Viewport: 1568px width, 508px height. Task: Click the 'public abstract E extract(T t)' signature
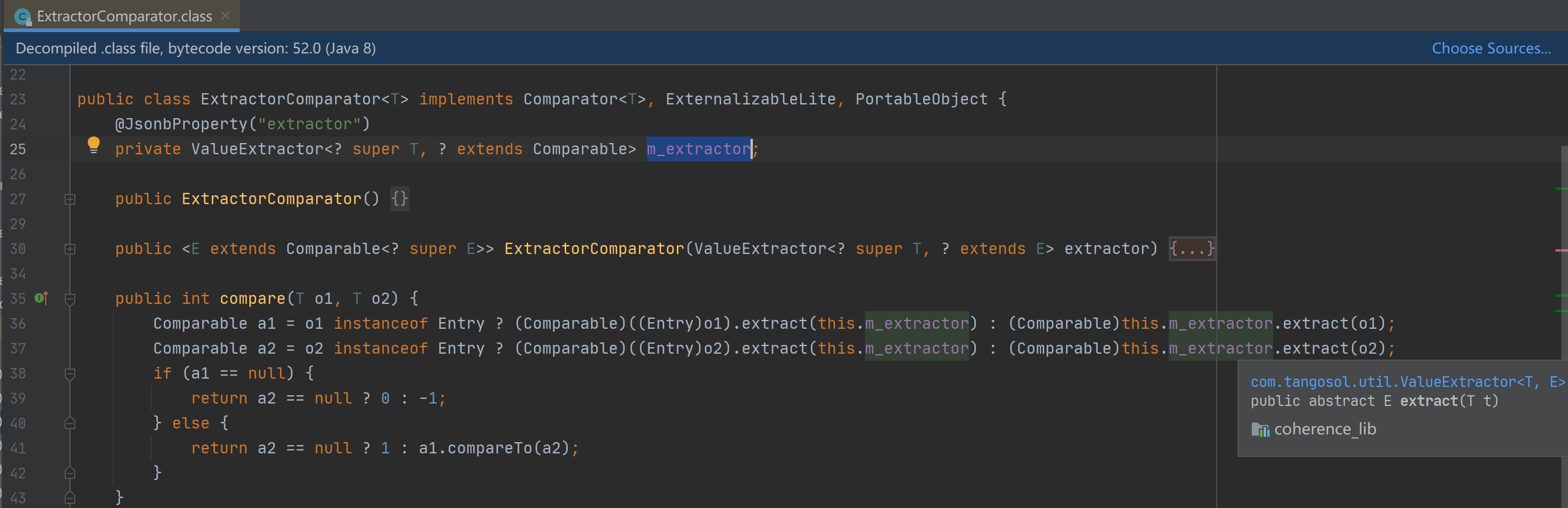pyautogui.click(x=1375, y=401)
